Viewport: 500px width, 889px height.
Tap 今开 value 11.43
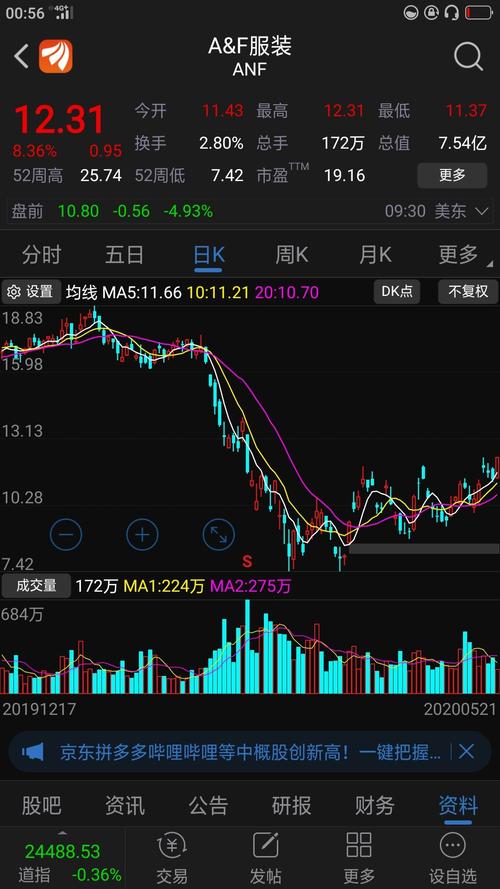pos(223,111)
